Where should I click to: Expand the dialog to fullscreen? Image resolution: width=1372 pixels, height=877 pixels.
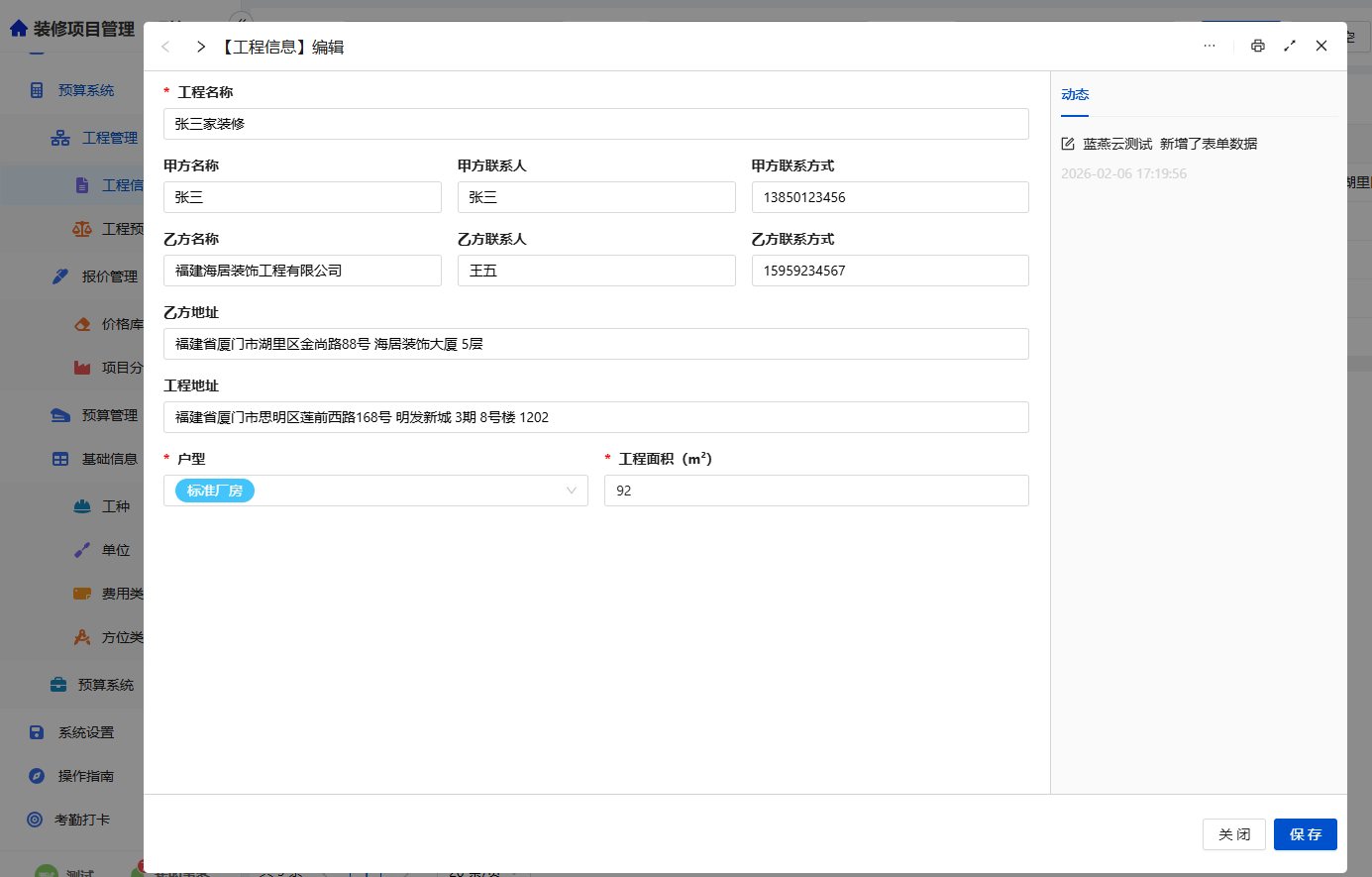1290,46
